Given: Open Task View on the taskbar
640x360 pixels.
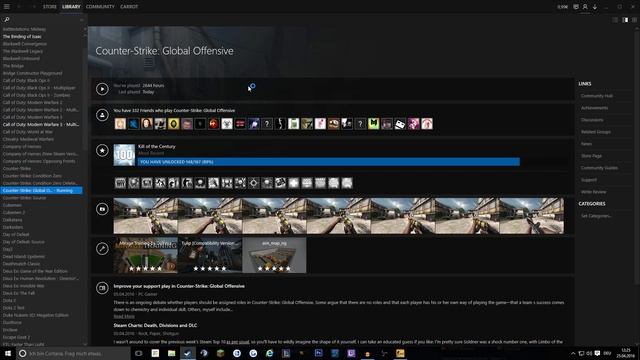Looking at the screenshot, I should 139,353.
